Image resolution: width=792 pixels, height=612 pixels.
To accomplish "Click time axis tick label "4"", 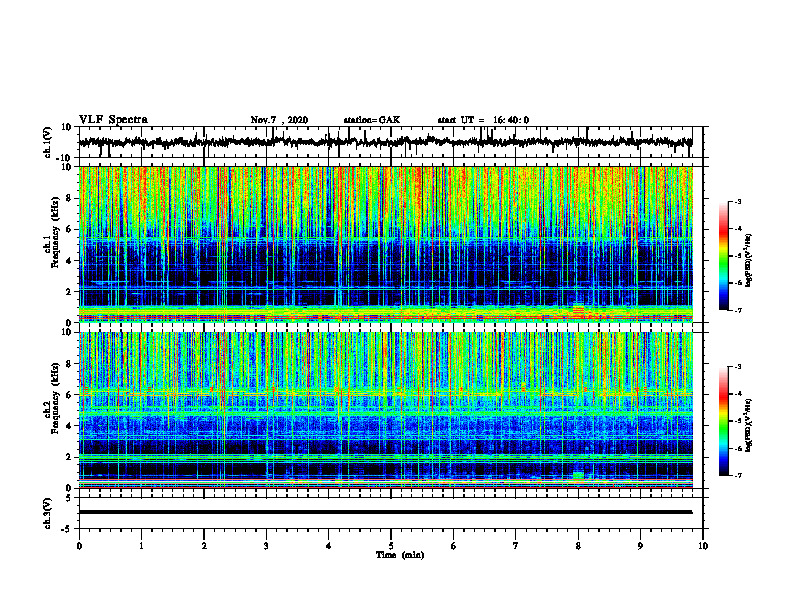I will click(329, 546).
